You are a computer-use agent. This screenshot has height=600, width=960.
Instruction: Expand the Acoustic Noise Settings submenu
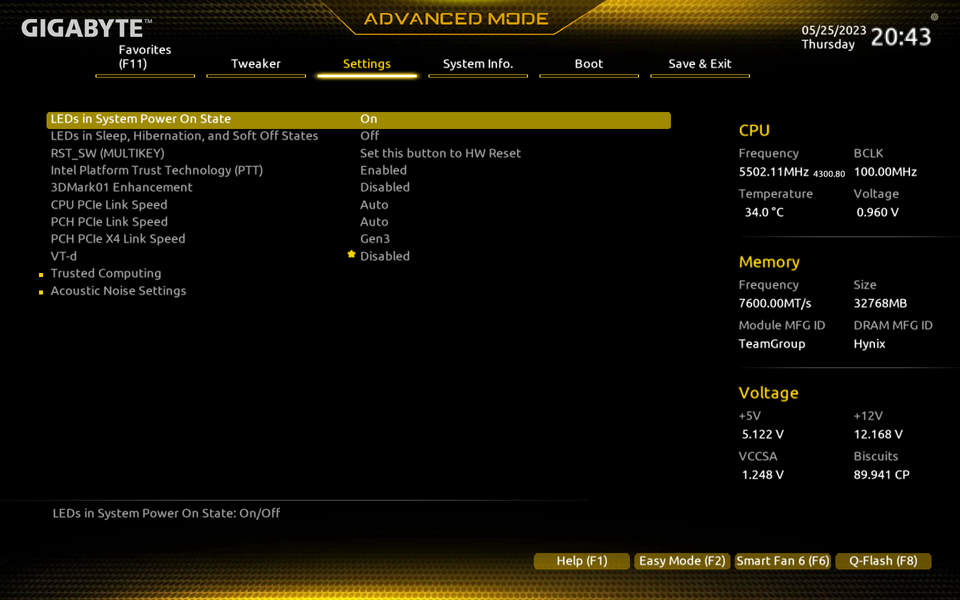[x=118, y=291]
